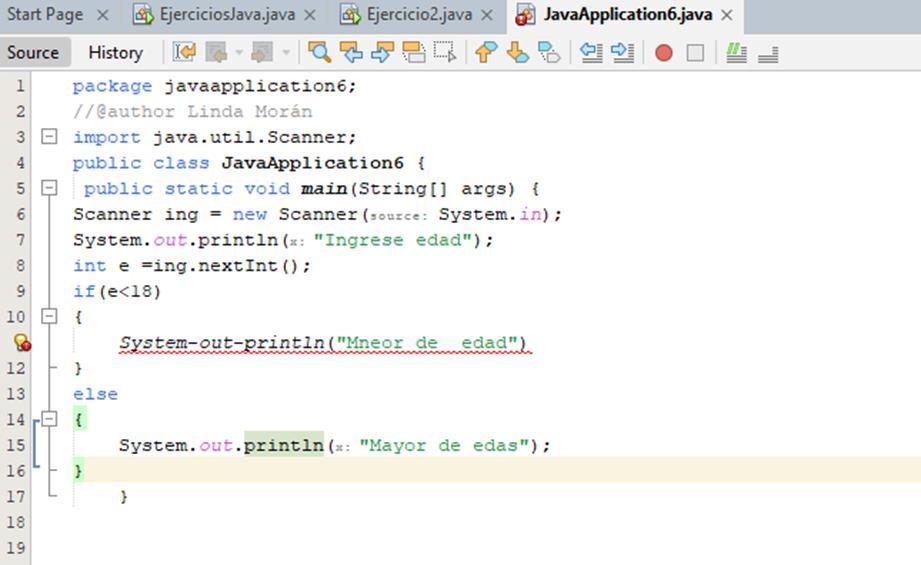Click the Ejercicio2.java tab file icon
The image size is (921, 565).
(350, 15)
